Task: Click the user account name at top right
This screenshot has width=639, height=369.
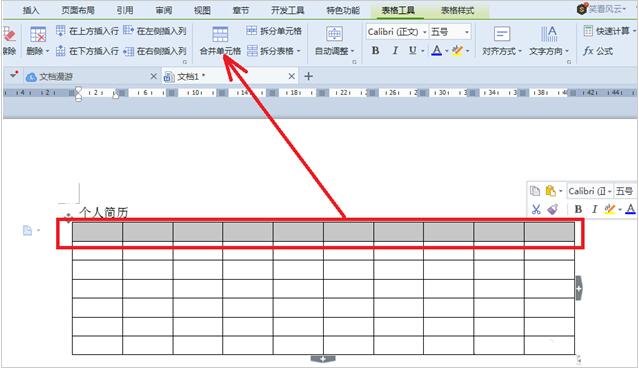Action: click(606, 9)
